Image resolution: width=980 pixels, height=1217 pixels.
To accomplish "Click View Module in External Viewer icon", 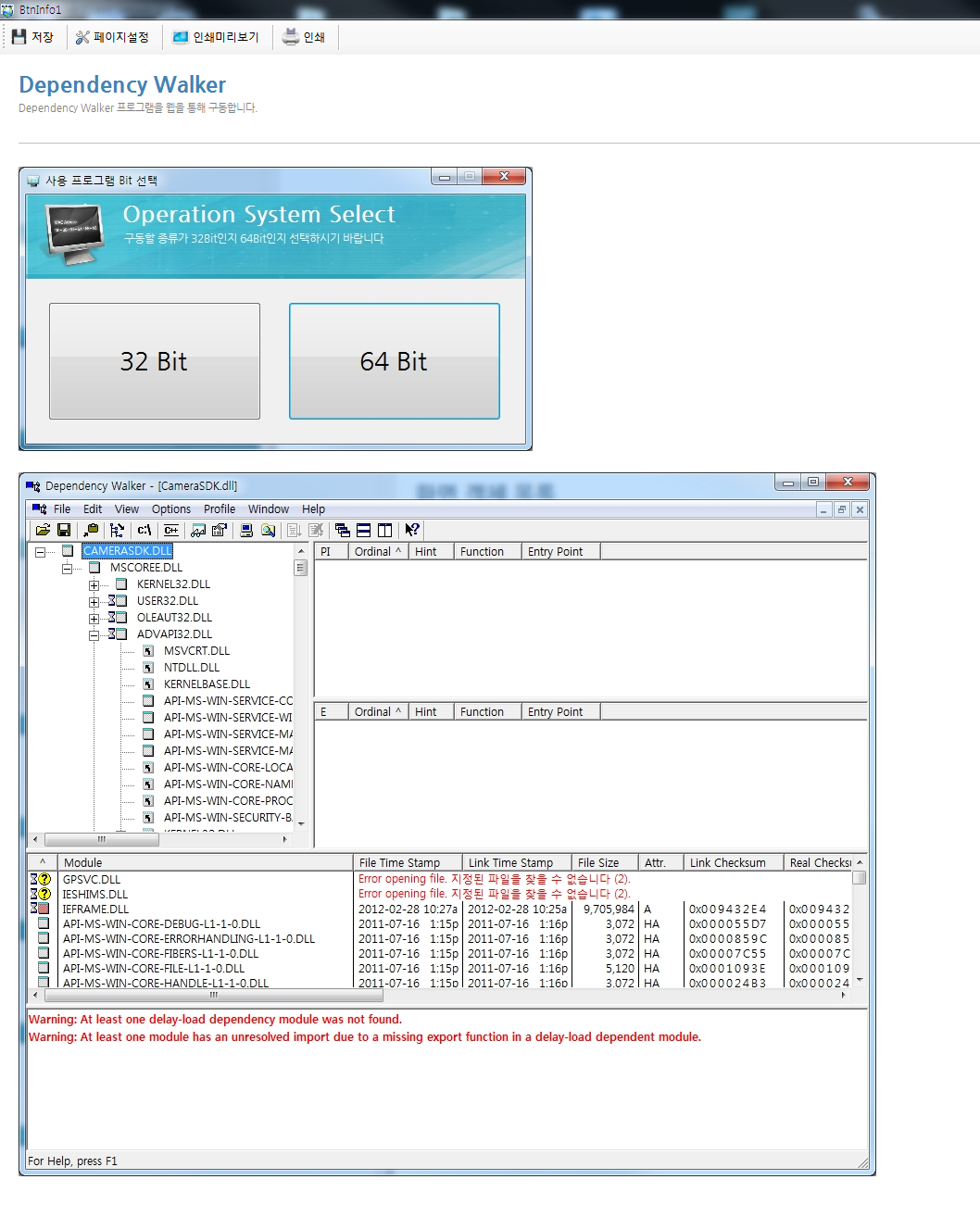I will point(198,530).
